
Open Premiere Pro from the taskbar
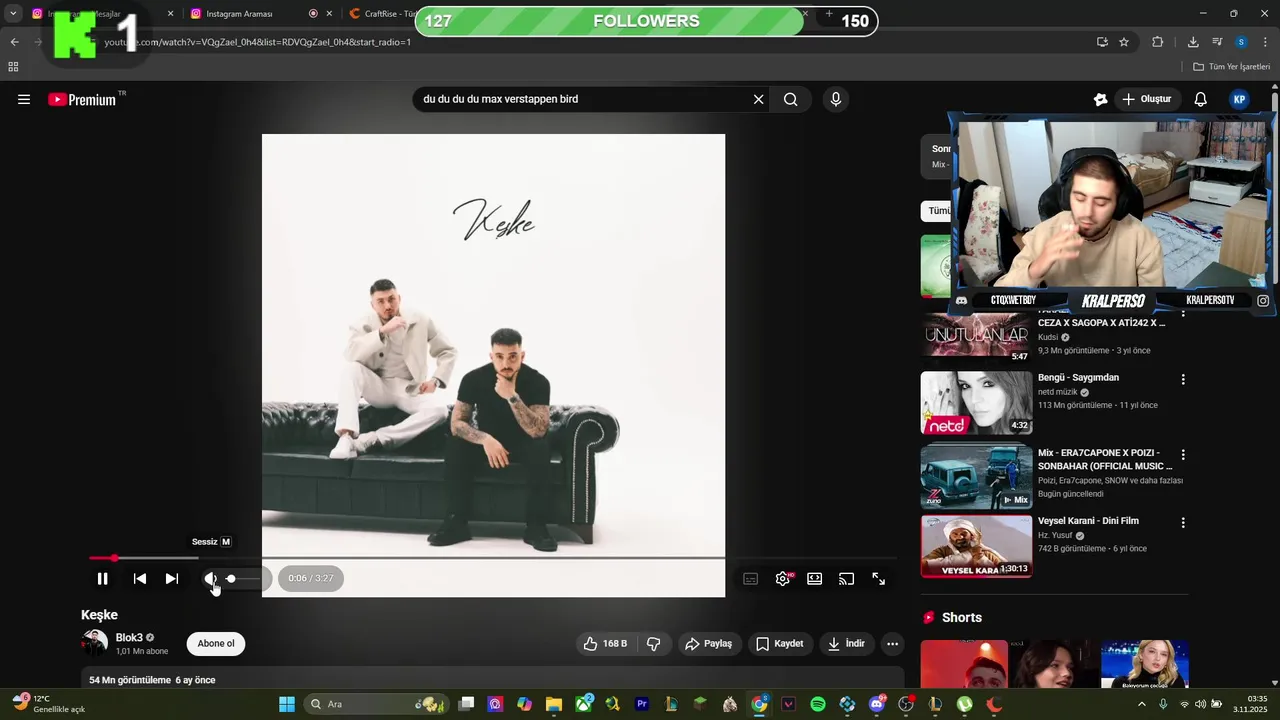pos(642,704)
